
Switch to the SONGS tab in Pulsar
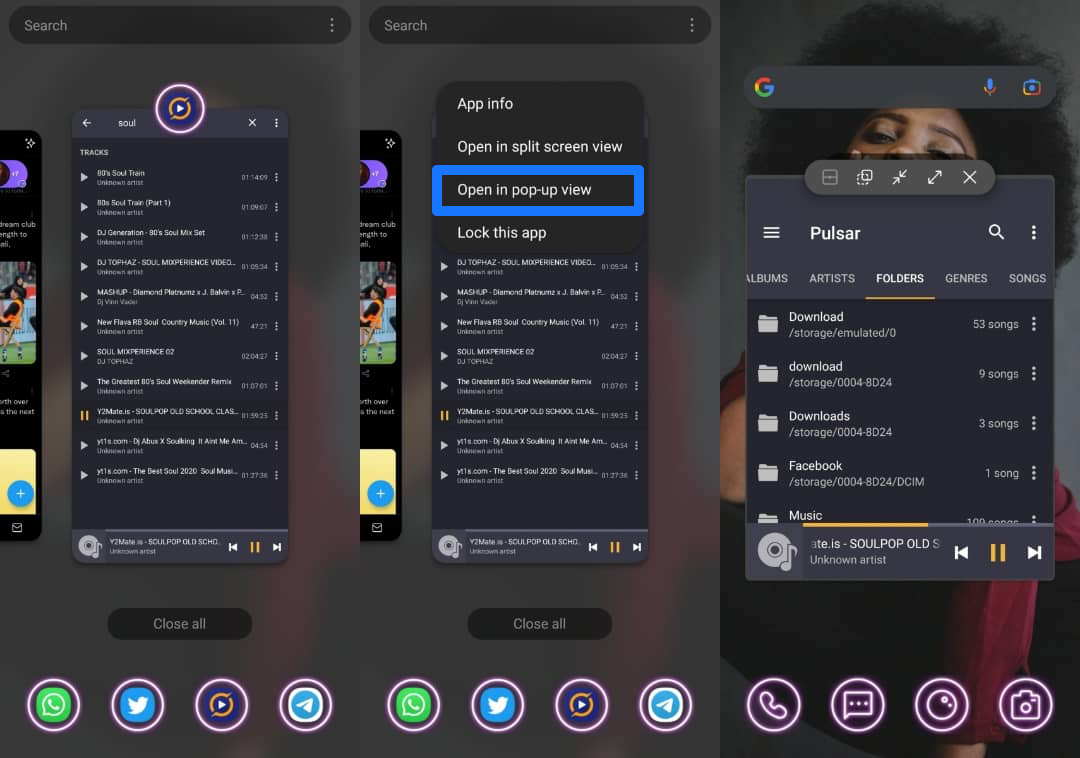(1027, 278)
